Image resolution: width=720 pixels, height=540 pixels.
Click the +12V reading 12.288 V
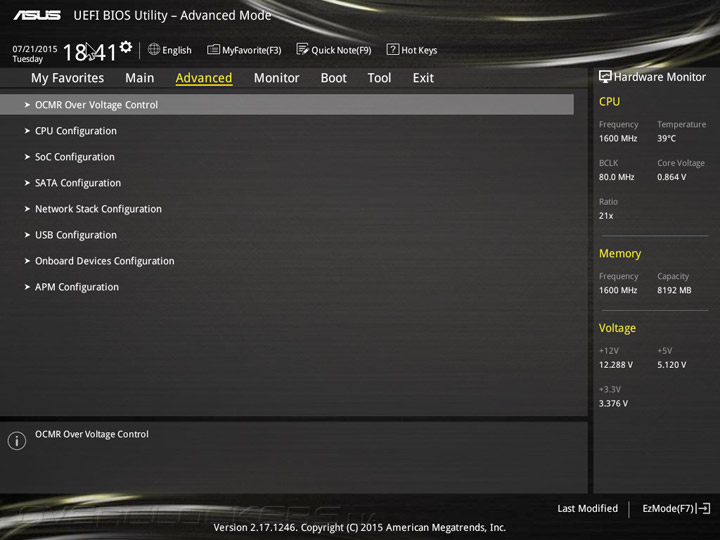616,365
